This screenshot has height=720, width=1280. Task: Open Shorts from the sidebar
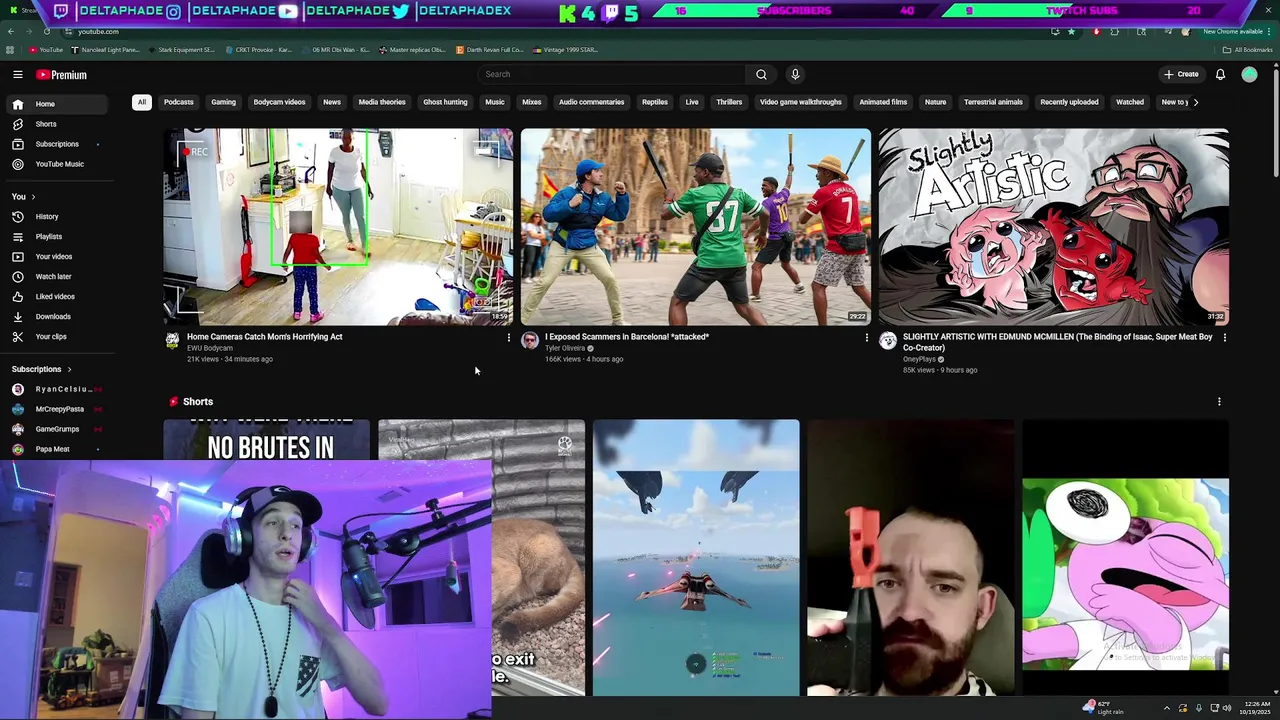pyautogui.click(x=56, y=124)
